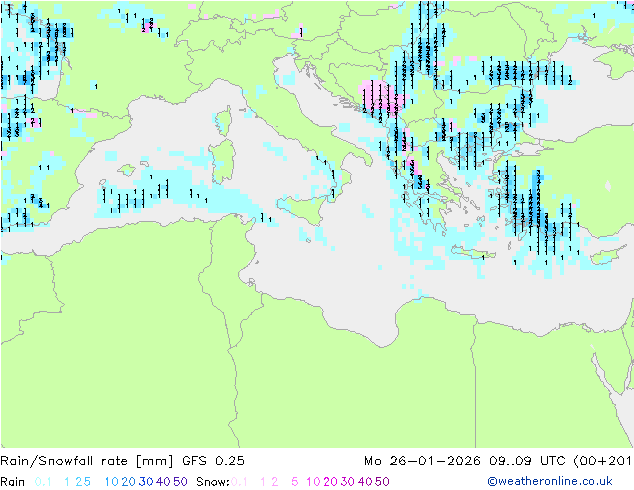The image size is (634, 490).
Task: Pick the Rain 40 legend color value
Action: pyautogui.click(x=163, y=482)
